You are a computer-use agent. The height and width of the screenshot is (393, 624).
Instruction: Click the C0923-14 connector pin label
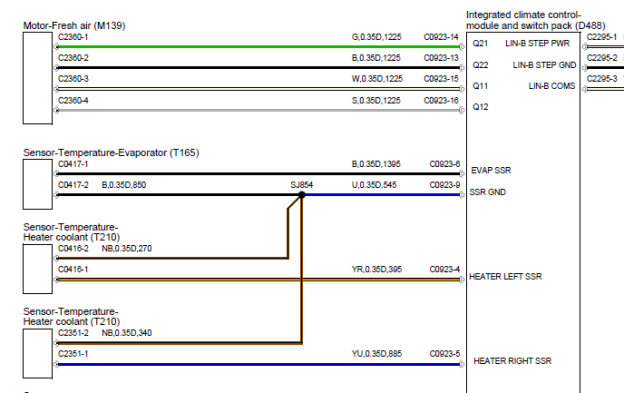(x=441, y=37)
